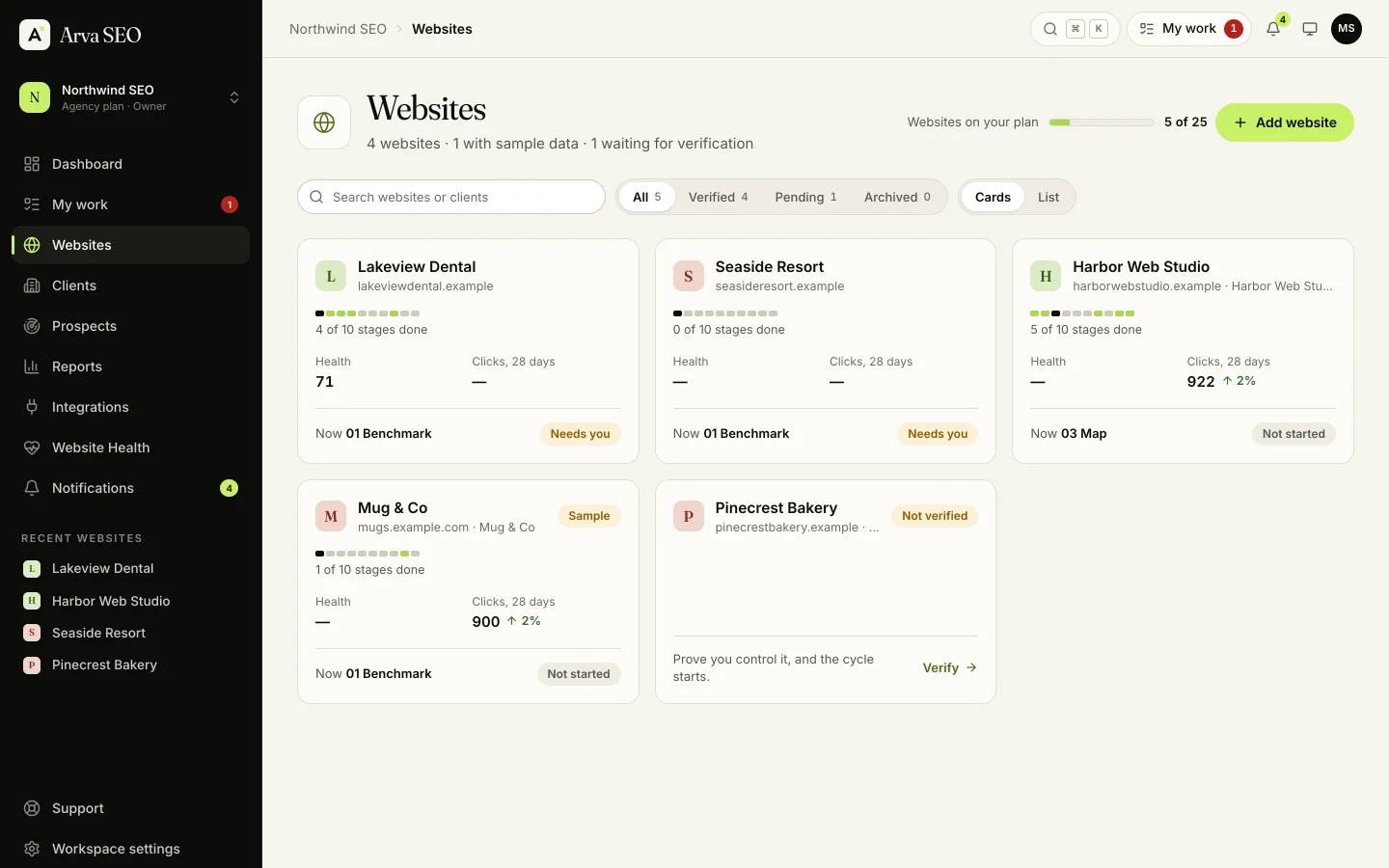Click Not started badge on Harbor Web Studio card
The height and width of the screenshot is (868, 1389).
[1294, 434]
